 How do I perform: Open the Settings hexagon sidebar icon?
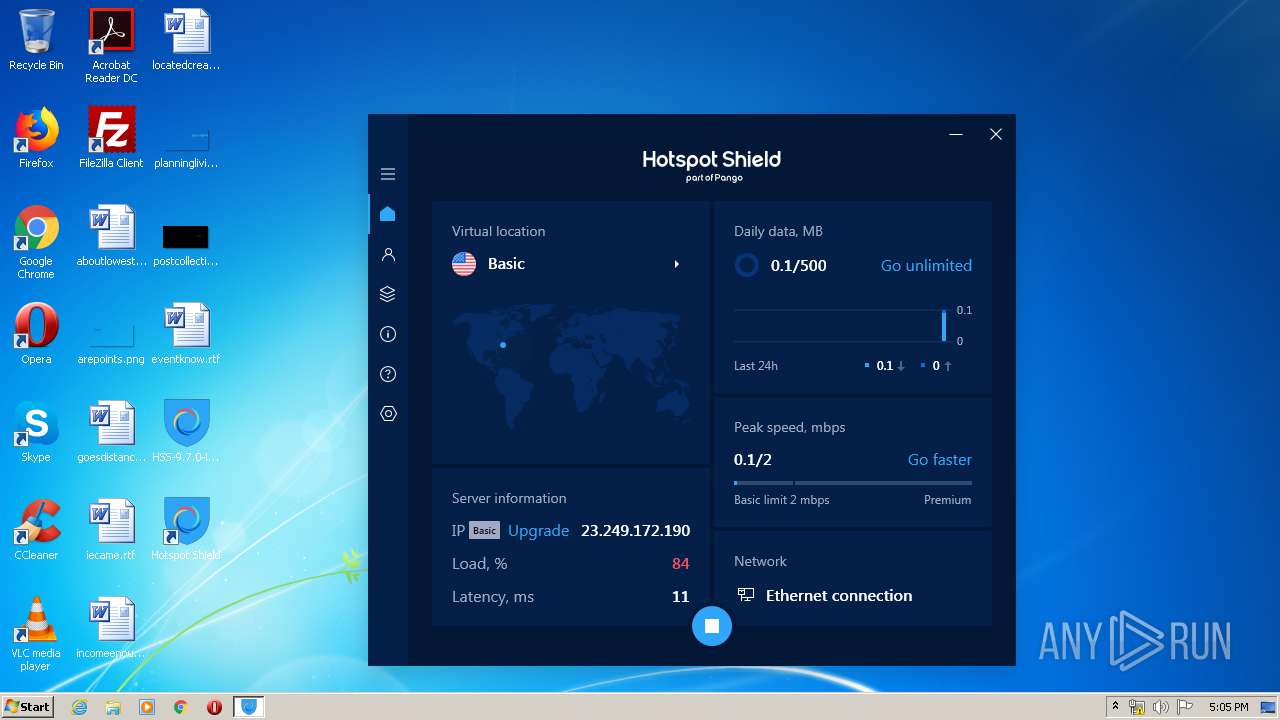point(388,414)
